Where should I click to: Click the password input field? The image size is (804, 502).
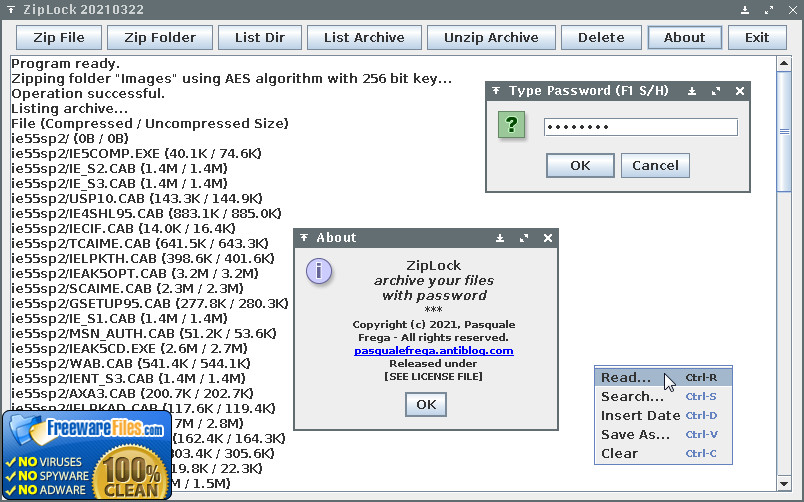coord(641,127)
